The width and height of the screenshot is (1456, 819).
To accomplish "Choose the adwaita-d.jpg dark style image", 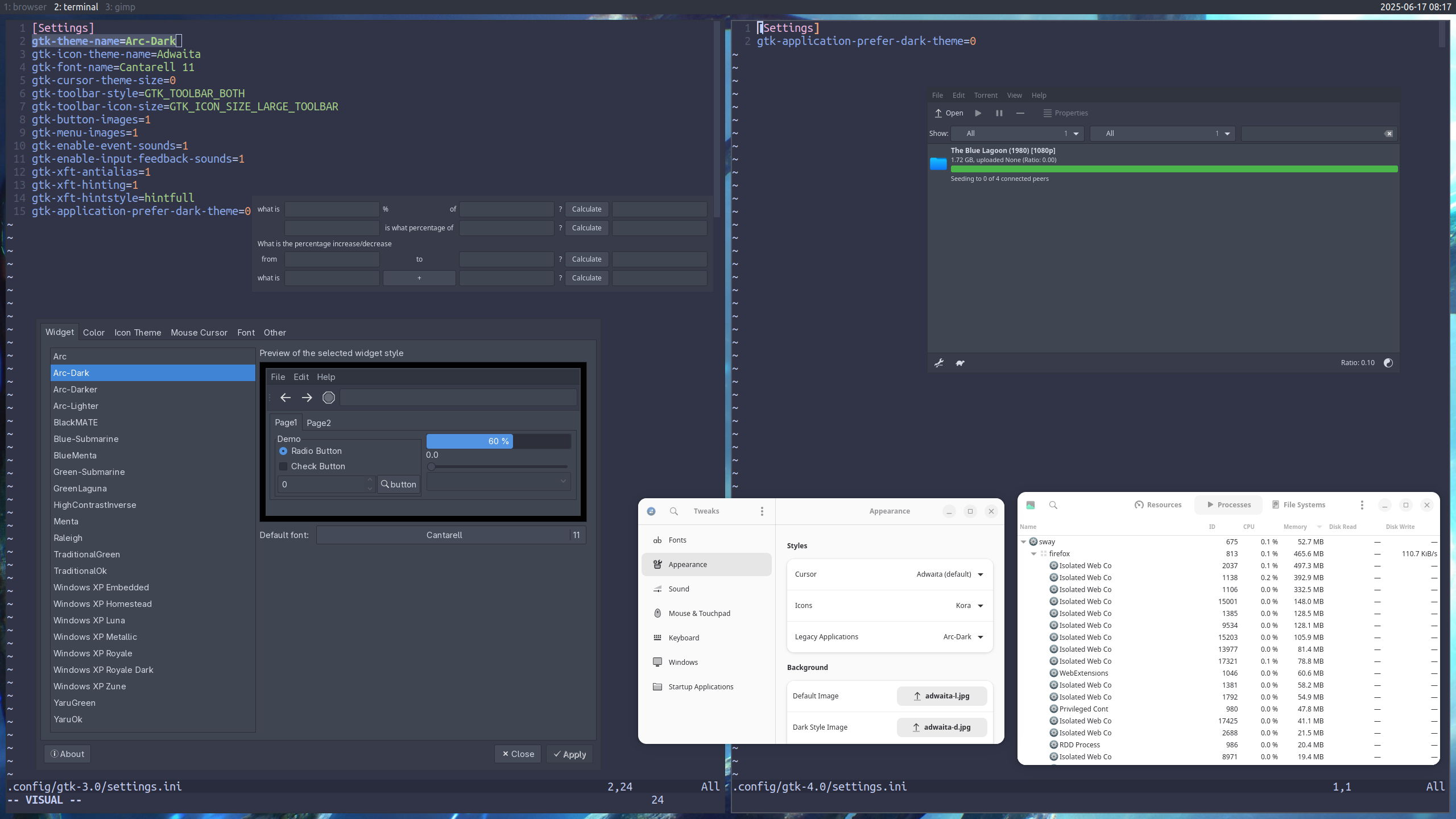I will (942, 727).
